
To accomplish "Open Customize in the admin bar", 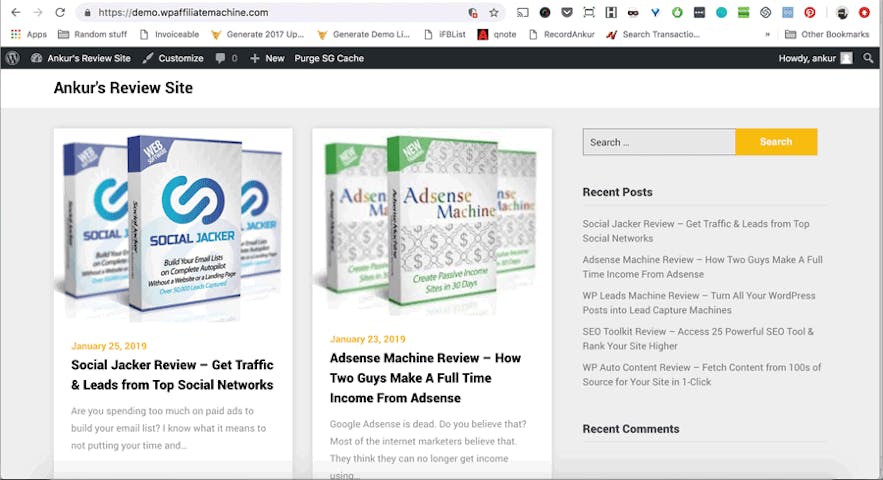I will pos(173,58).
